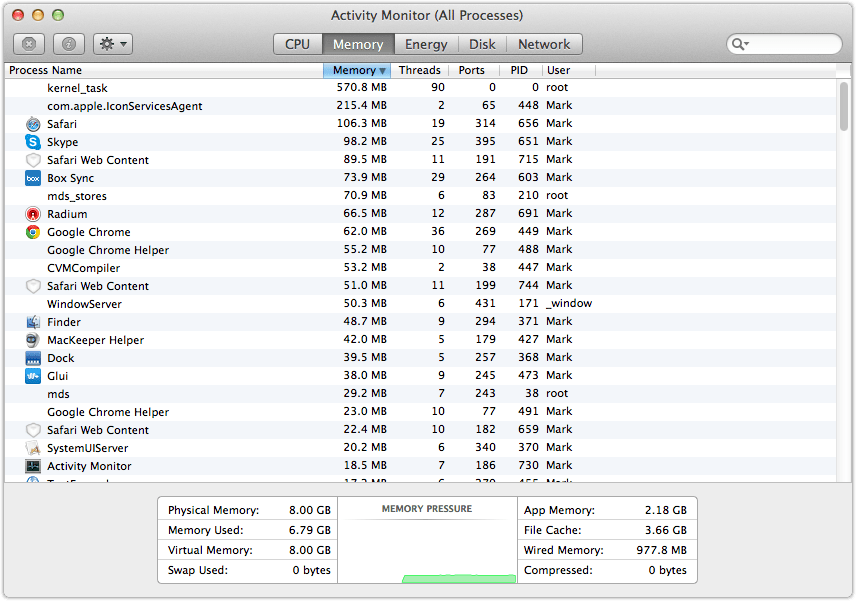The width and height of the screenshot is (856, 601).
Task: Click the search magnifier icon
Action: coord(740,44)
